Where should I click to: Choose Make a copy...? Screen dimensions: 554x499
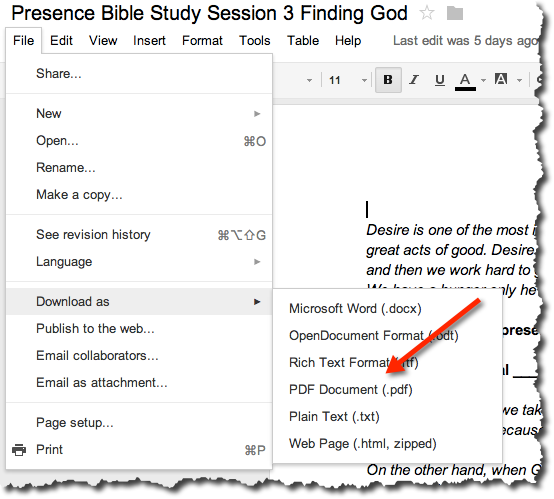139,194
